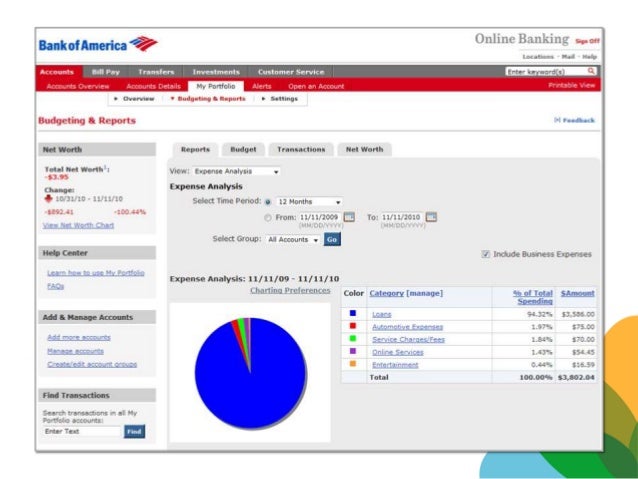Open View Net Worth Chart link

[x=79, y=225]
